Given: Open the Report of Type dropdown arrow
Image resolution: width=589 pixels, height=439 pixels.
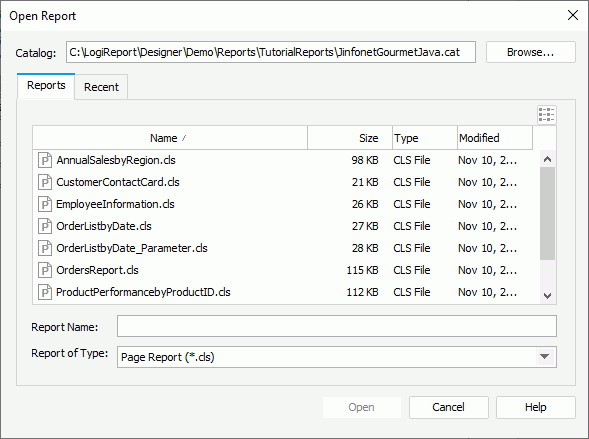Looking at the screenshot, I should pyautogui.click(x=545, y=356).
